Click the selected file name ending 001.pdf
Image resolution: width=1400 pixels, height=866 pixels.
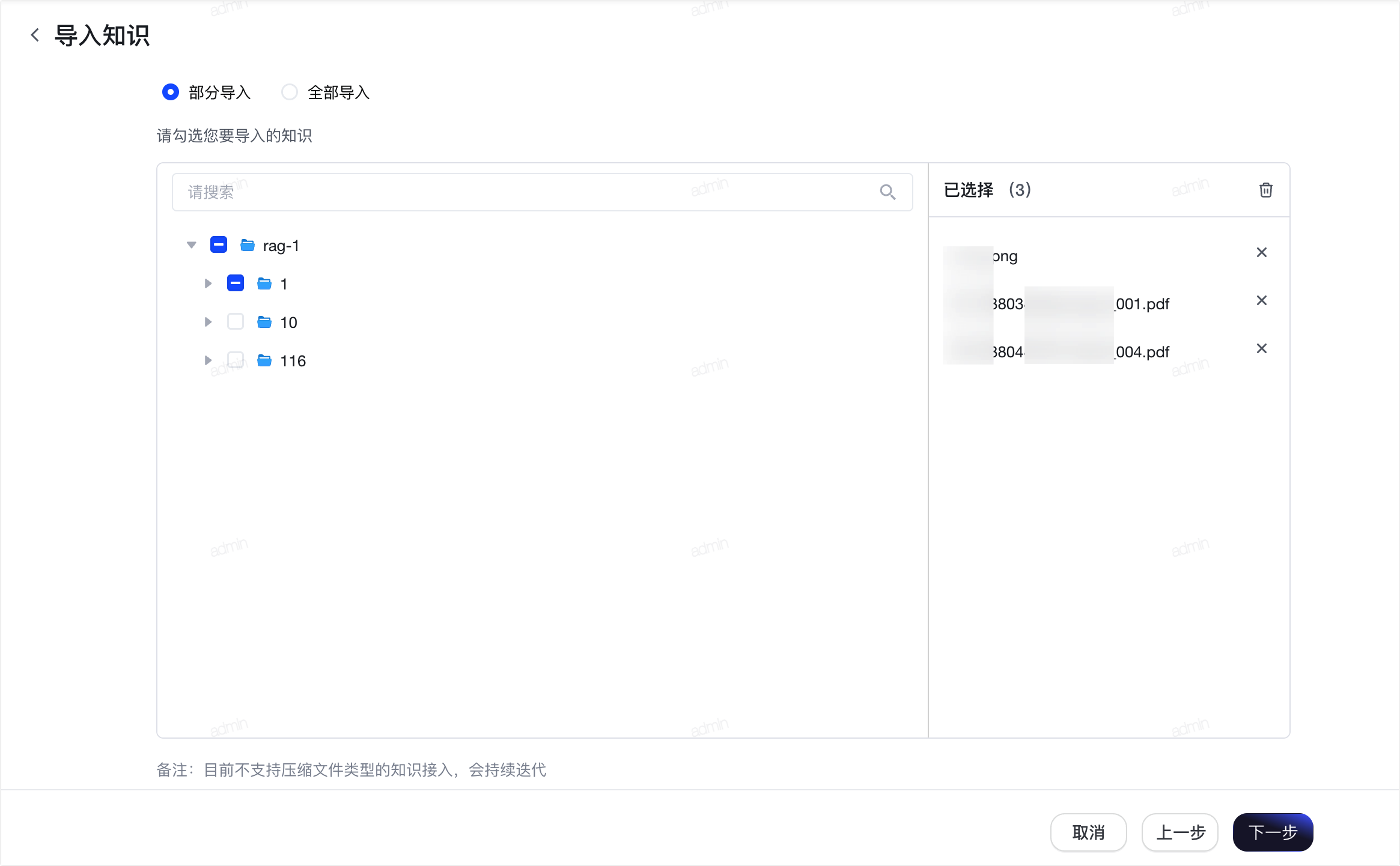click(x=1056, y=304)
